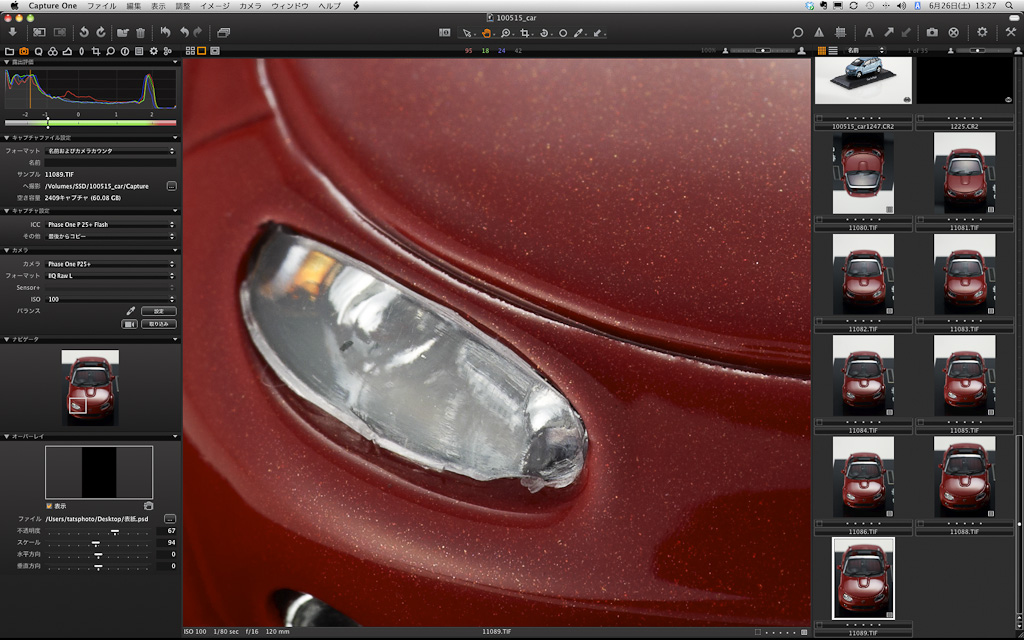Switch browser to grid thumbnail view

(821, 50)
